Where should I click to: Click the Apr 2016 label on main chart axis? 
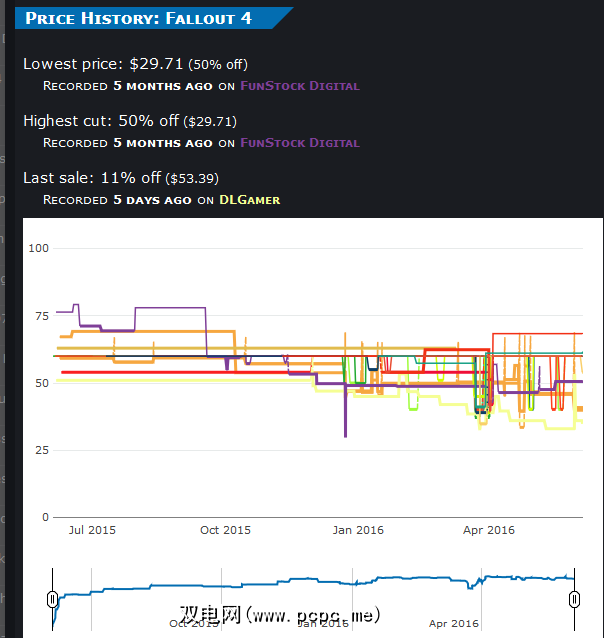489,530
